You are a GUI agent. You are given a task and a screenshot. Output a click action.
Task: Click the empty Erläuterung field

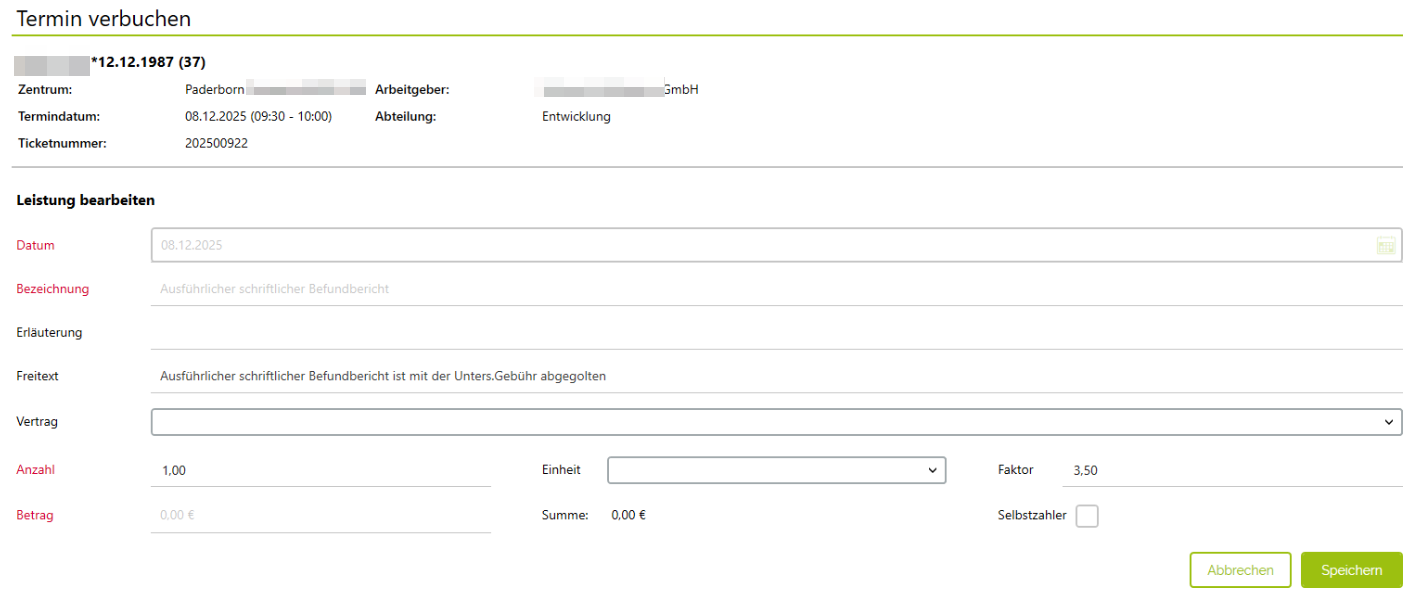pos(776,333)
